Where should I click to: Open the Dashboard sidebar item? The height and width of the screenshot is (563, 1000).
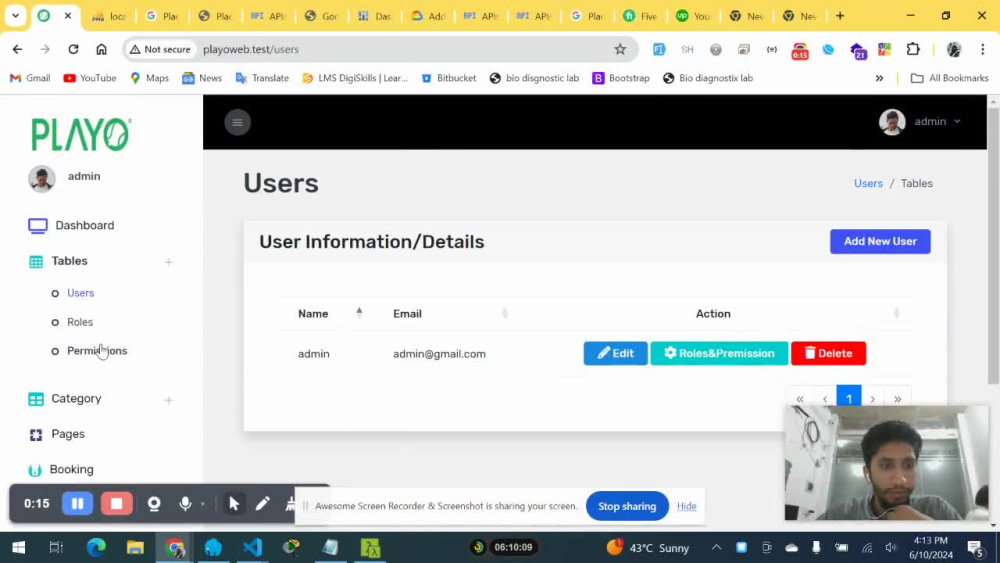click(71, 226)
